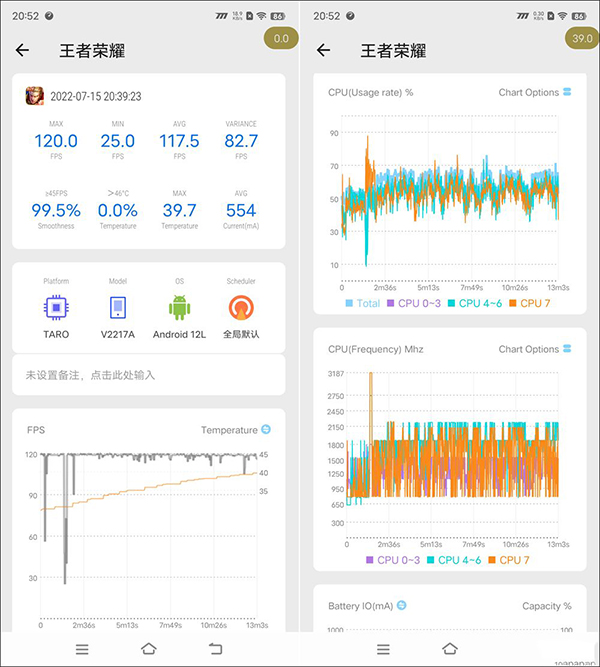Viewport: 600px width, 667px height.
Task: Open right screen navigation menu button
Action: pos(383,649)
